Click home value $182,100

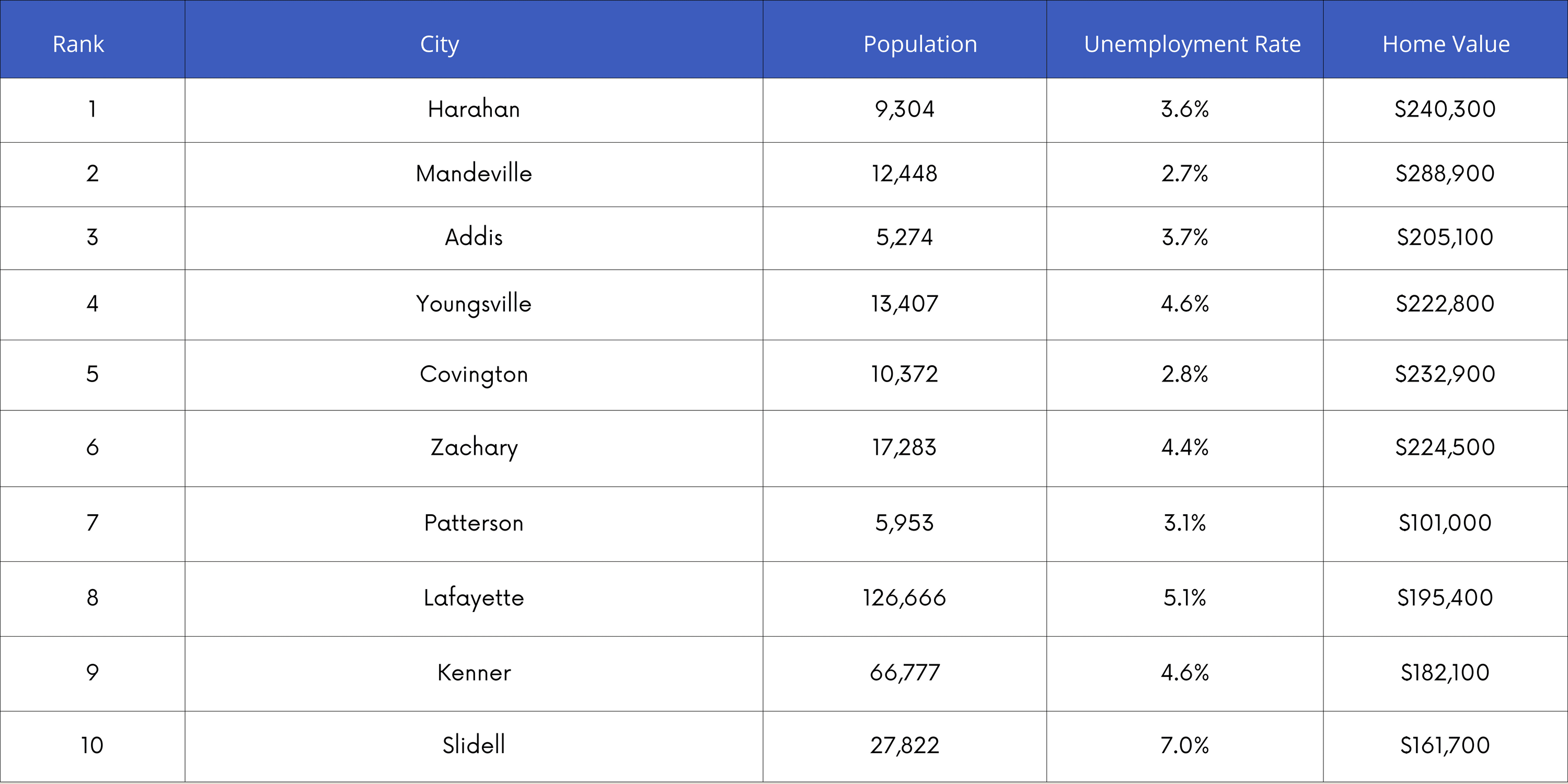point(1445,673)
